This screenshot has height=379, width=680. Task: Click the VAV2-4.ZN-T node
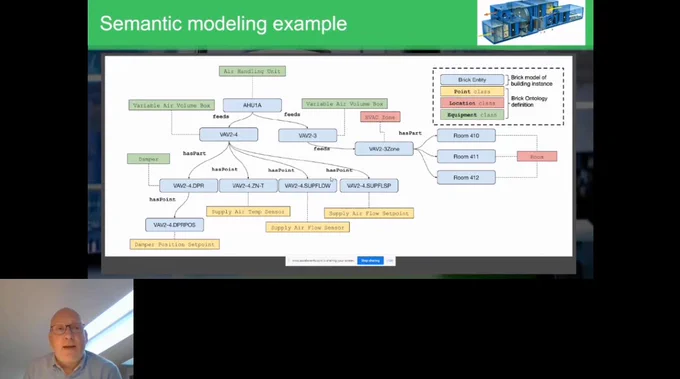pos(248,186)
